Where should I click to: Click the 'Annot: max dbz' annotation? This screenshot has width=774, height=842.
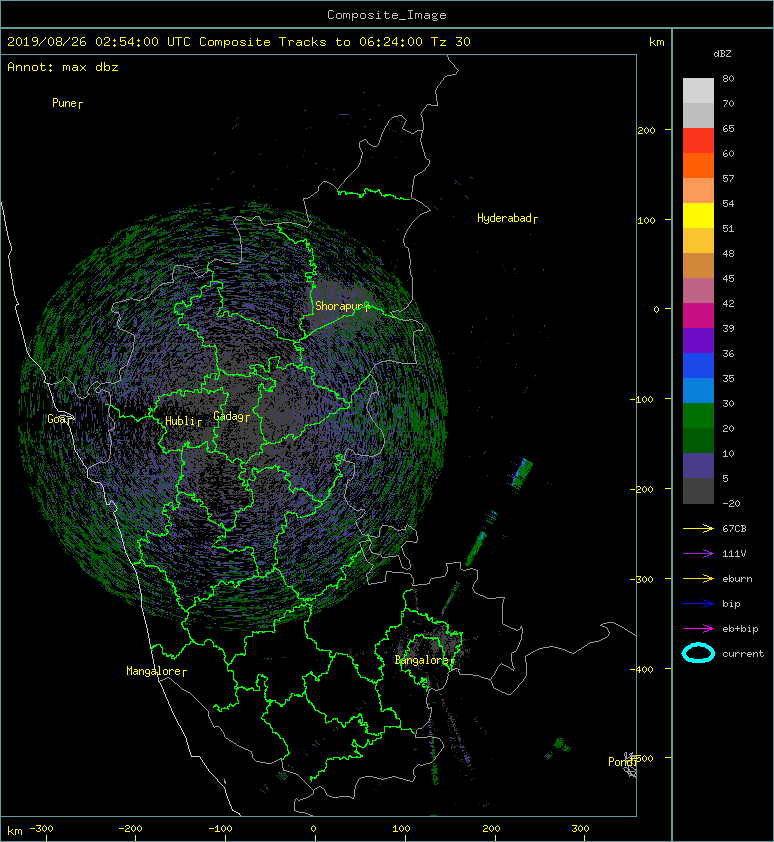coord(63,67)
